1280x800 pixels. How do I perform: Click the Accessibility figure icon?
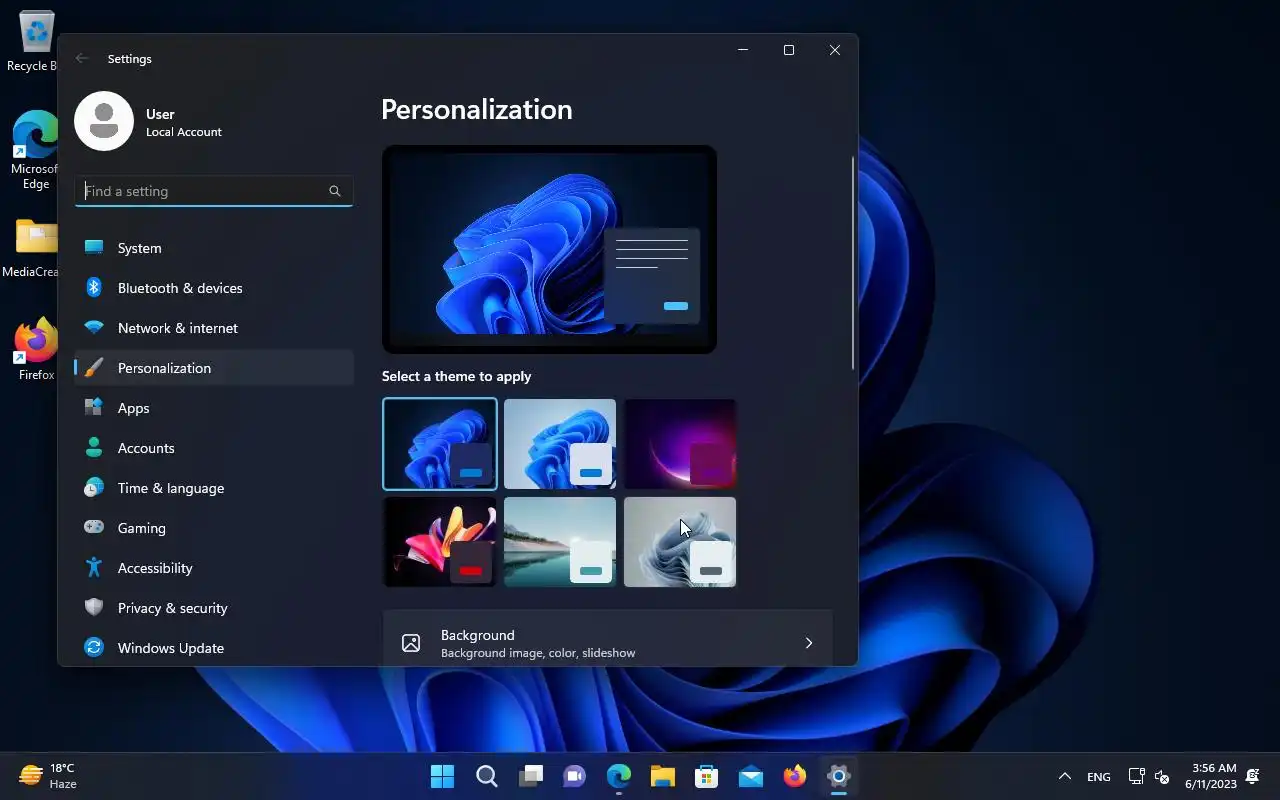(94, 567)
